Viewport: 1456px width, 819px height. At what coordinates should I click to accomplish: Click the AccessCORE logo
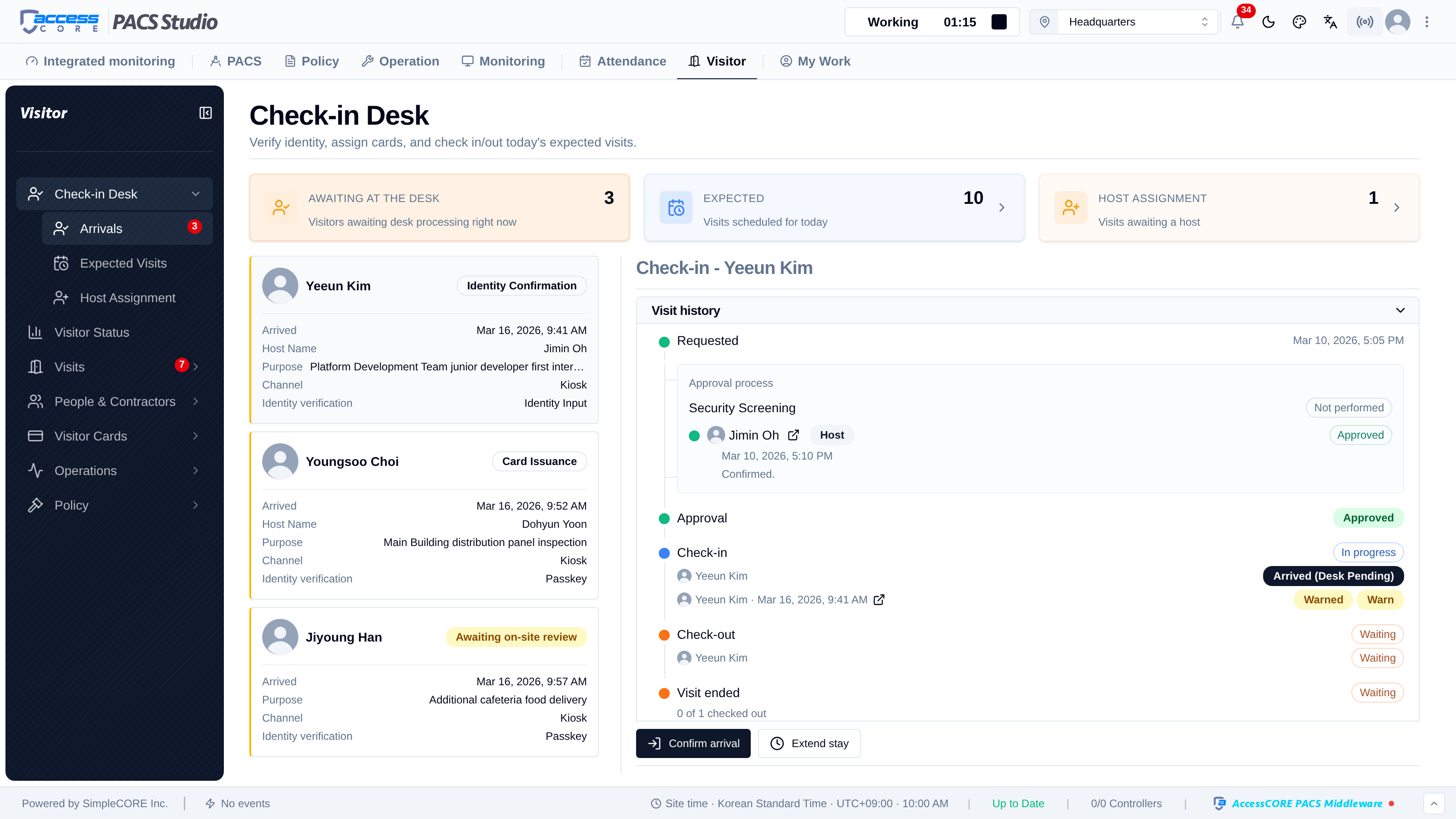point(60,22)
